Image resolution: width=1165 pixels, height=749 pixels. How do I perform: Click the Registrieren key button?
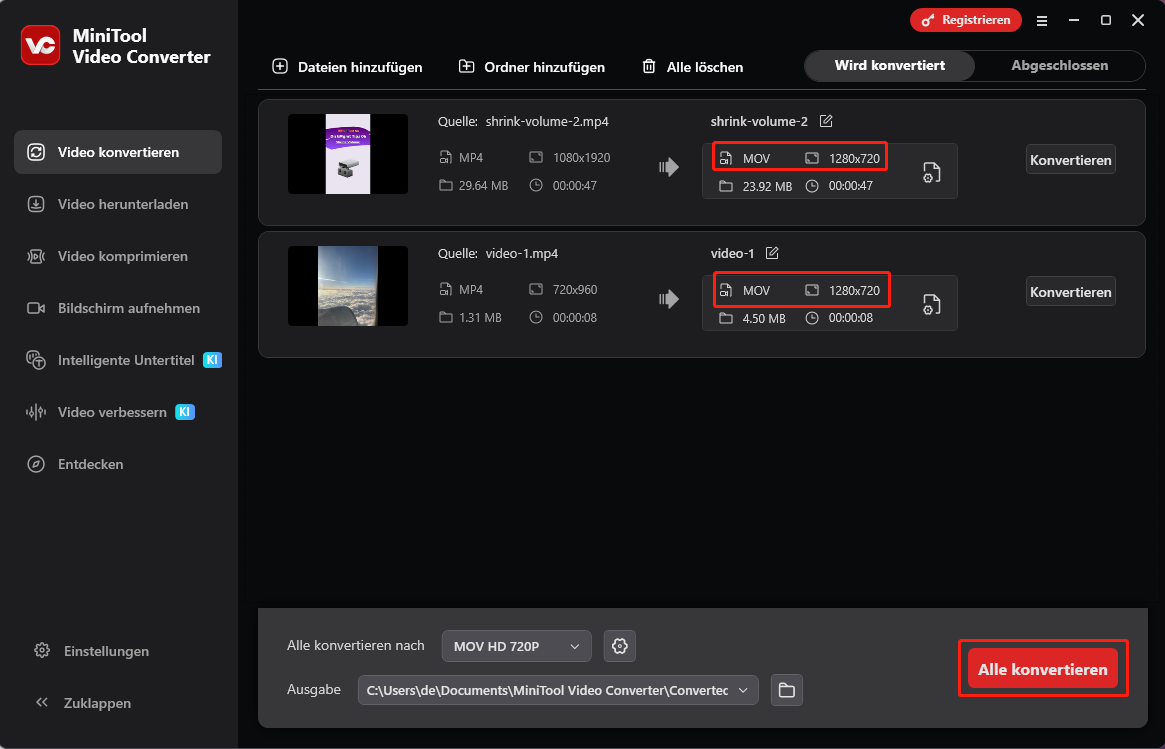coord(965,20)
